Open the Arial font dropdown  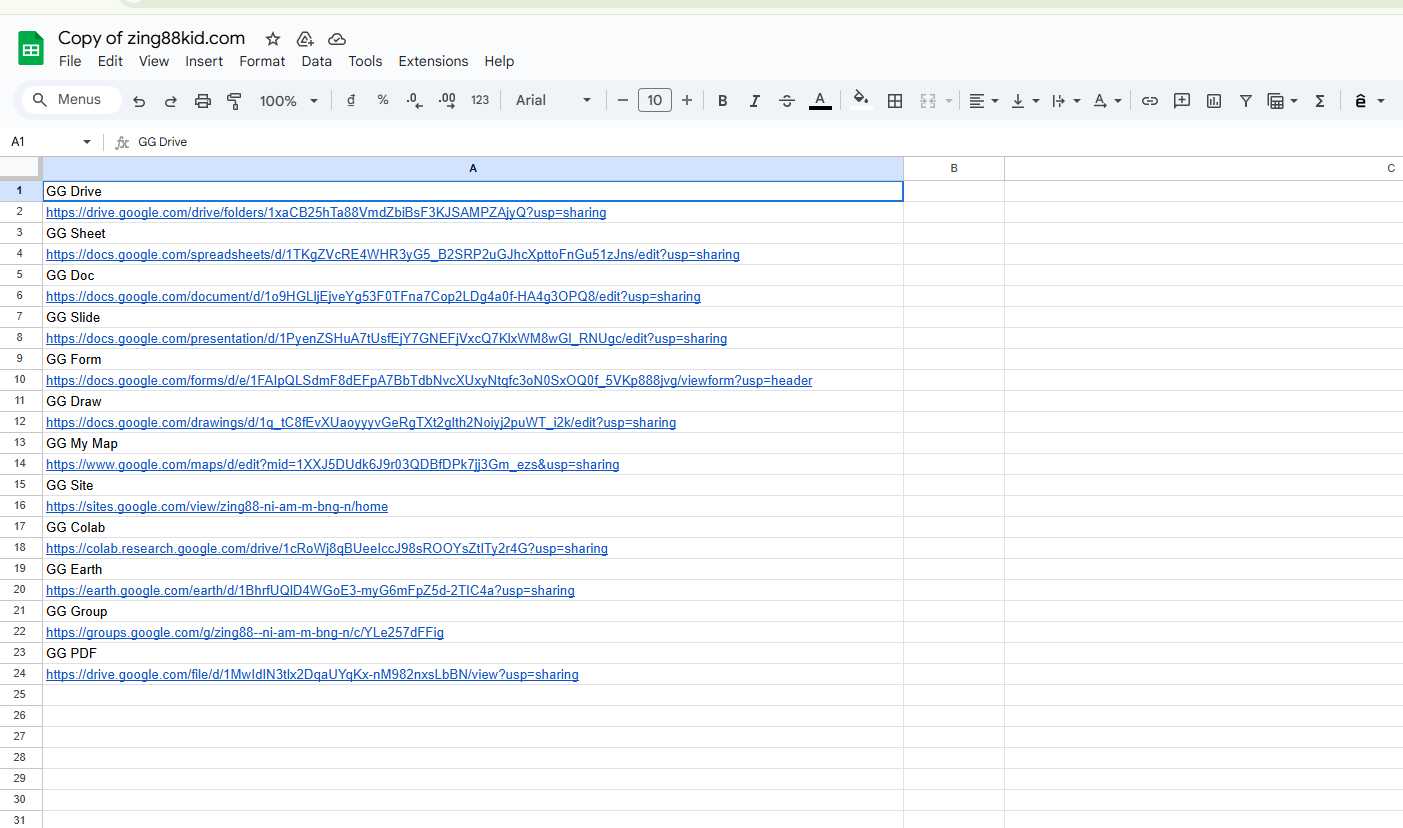pos(553,100)
